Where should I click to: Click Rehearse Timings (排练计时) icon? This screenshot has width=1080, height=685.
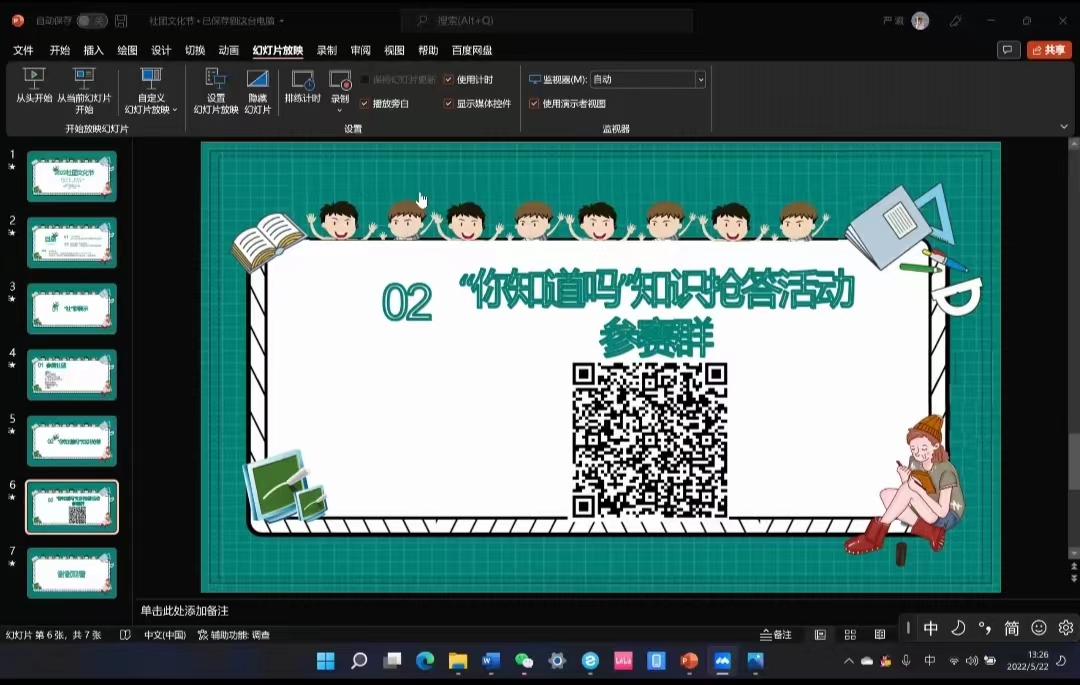point(302,85)
